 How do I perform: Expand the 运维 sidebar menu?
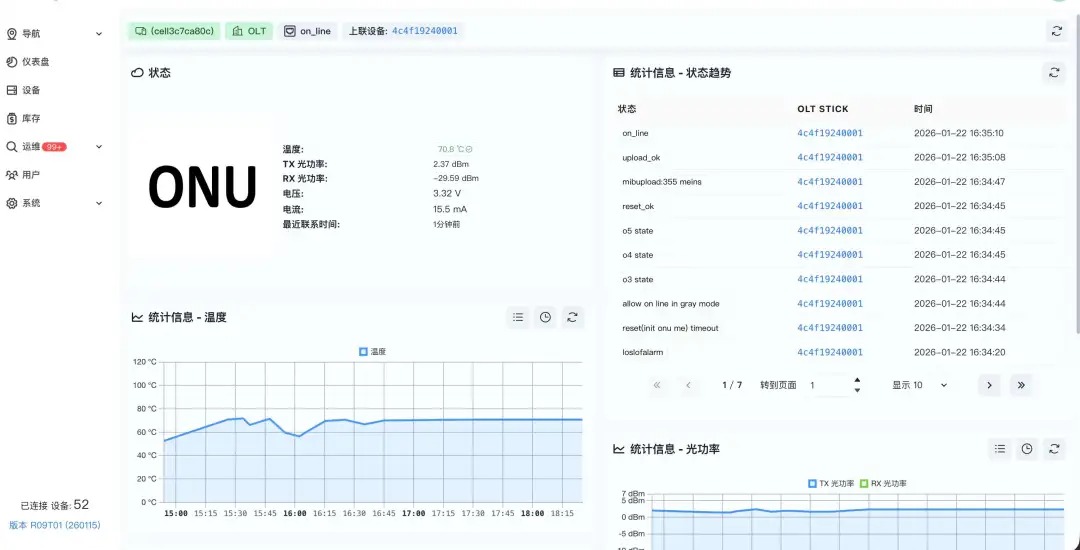[x=54, y=147]
